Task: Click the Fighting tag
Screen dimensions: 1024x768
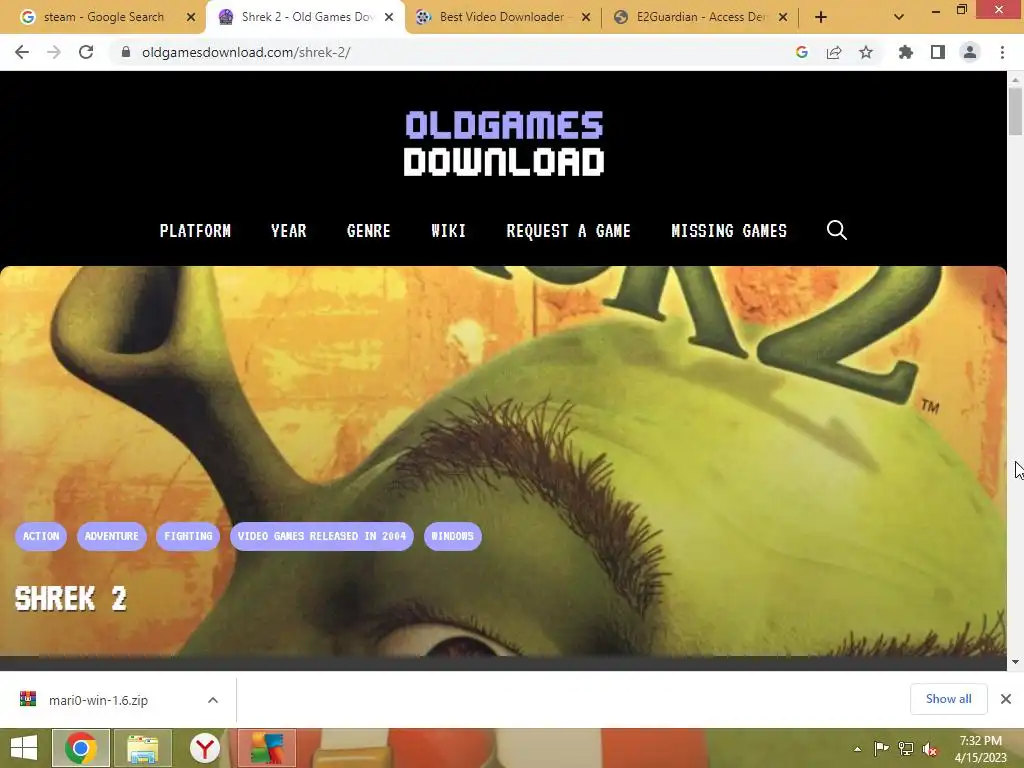Action: (188, 536)
